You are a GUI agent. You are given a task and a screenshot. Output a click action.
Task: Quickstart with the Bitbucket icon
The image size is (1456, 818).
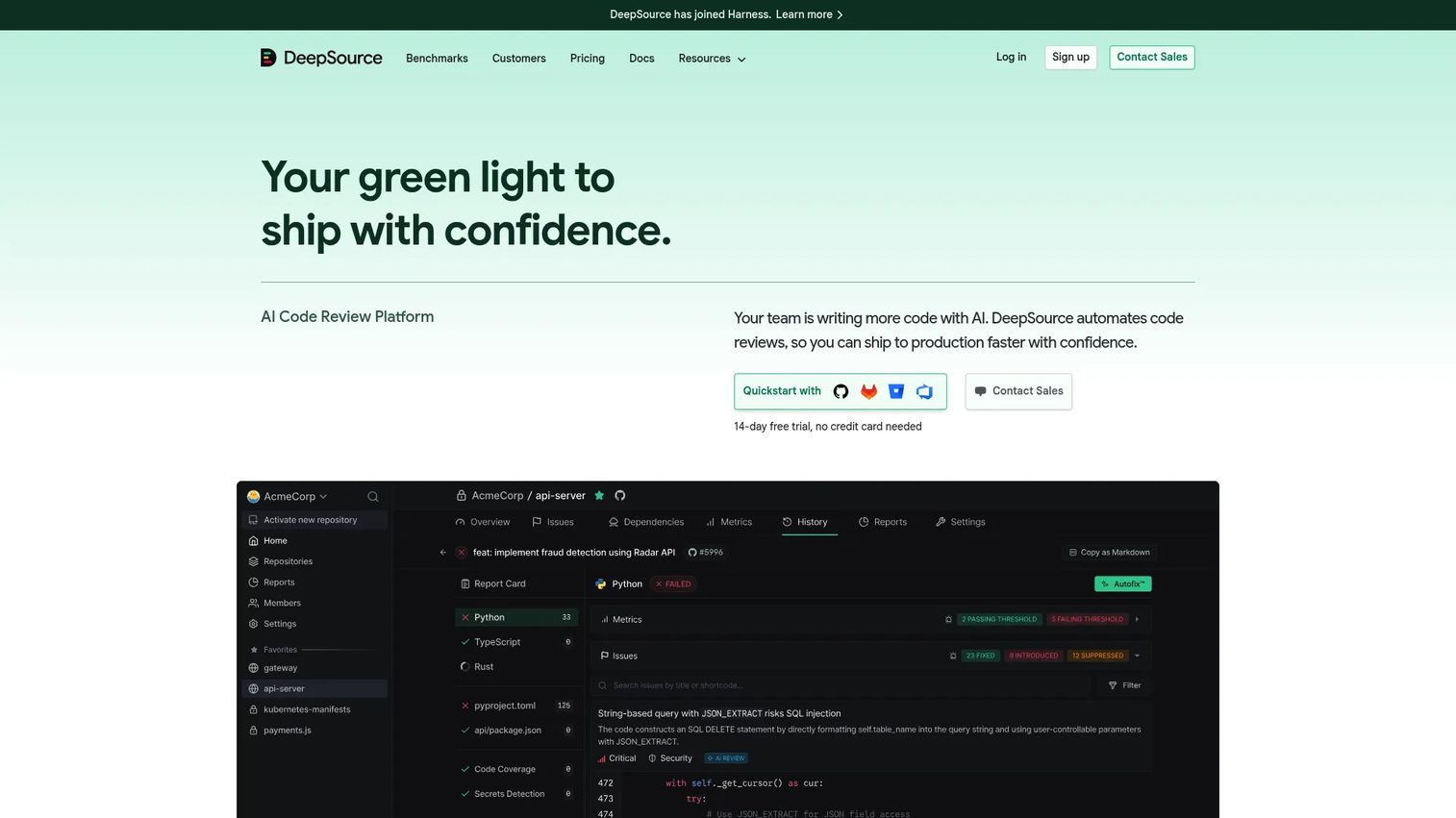[x=896, y=391]
